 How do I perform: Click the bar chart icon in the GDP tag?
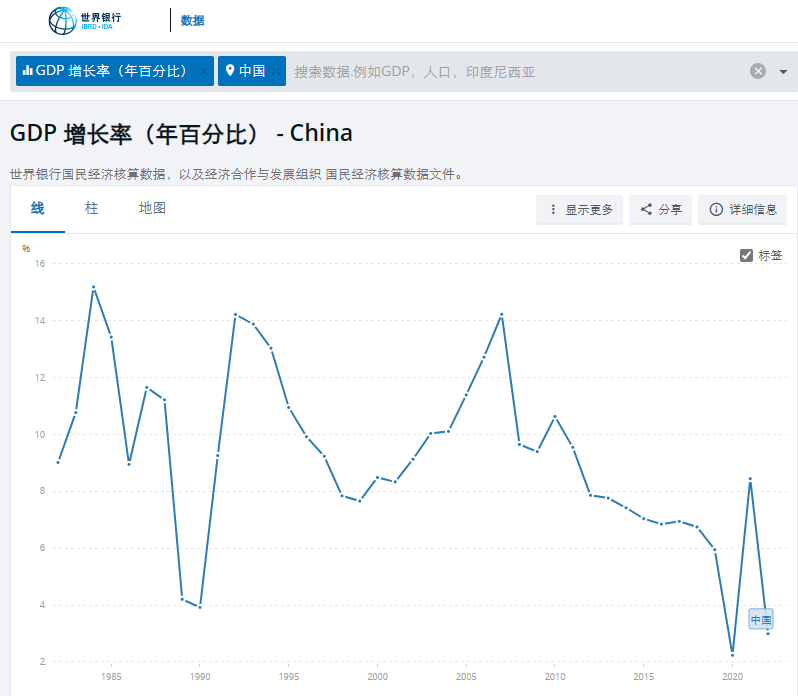[x=28, y=71]
